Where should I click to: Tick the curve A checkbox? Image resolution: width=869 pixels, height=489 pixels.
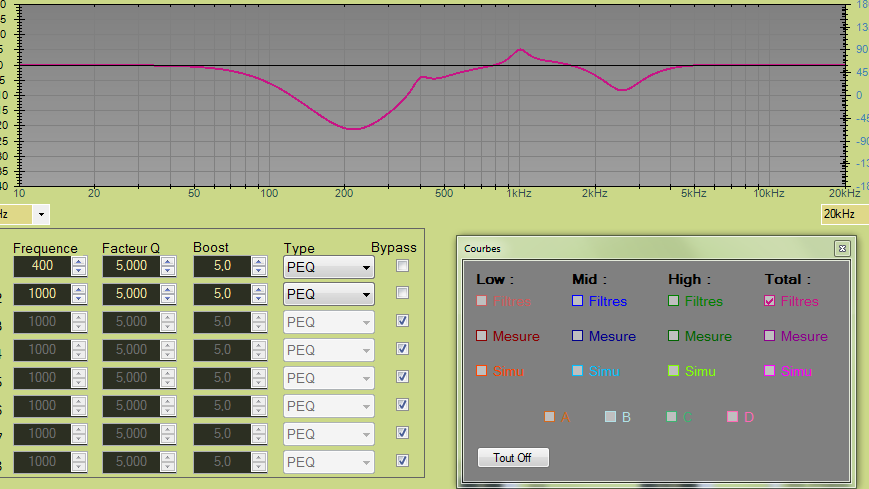[549, 416]
